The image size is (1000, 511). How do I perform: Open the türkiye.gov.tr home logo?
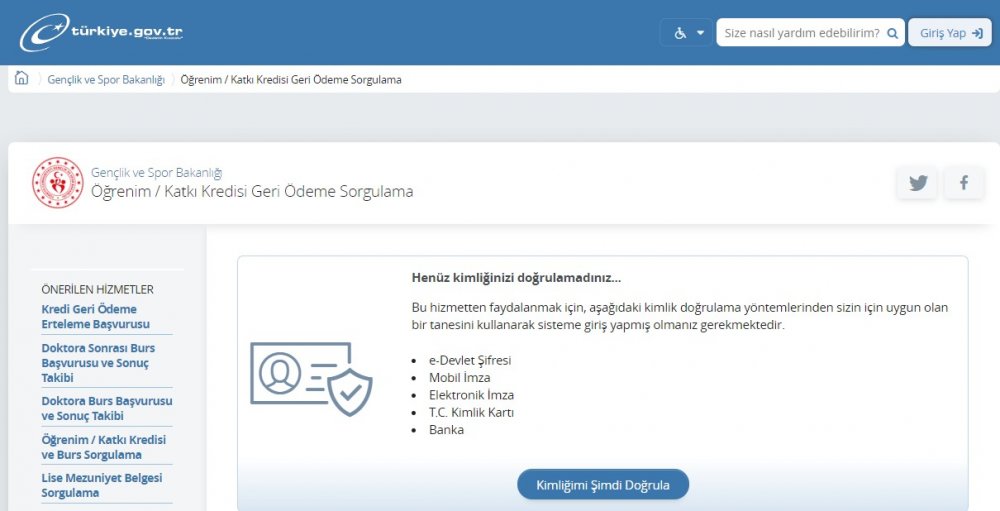(x=101, y=32)
